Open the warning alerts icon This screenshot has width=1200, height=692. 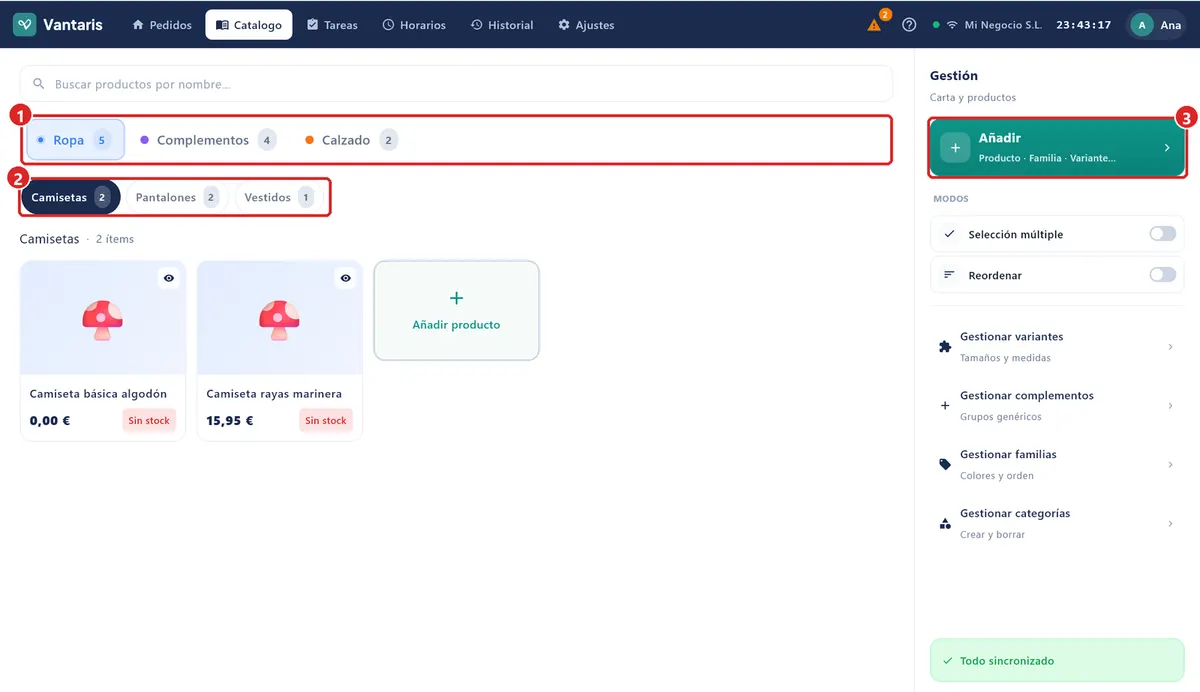click(875, 25)
